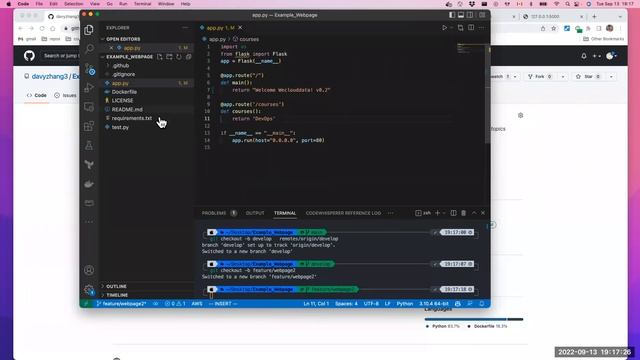Open the Explorer view in VS Code activity bar

pyautogui.click(x=89, y=30)
